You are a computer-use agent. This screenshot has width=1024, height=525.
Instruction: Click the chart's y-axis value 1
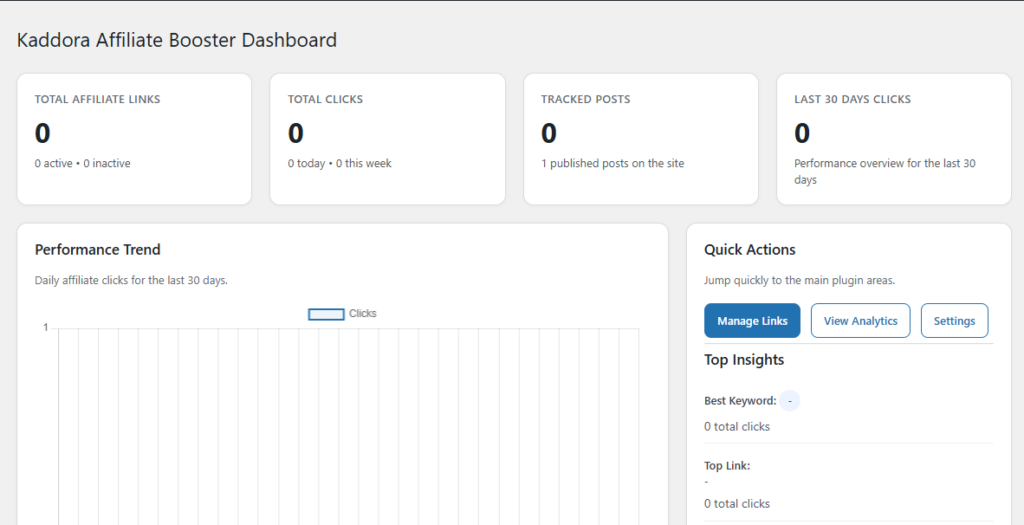[45, 328]
